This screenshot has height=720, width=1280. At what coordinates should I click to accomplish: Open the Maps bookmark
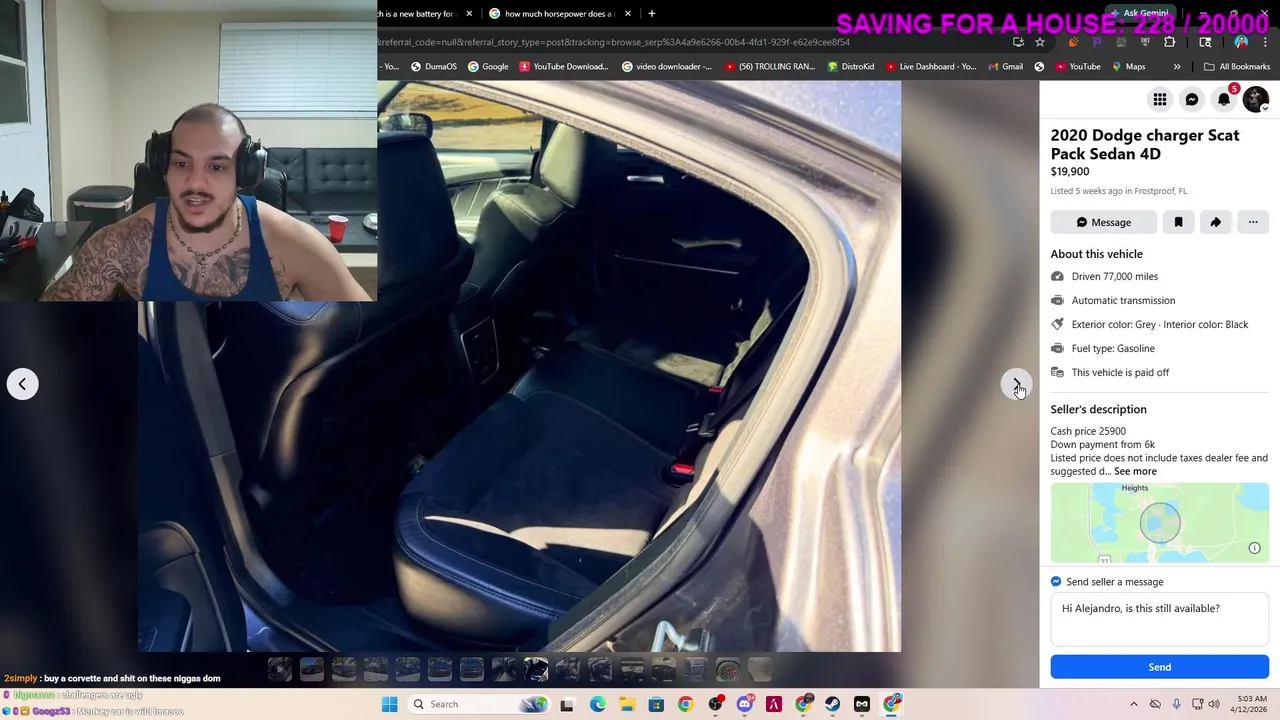click(x=1127, y=67)
